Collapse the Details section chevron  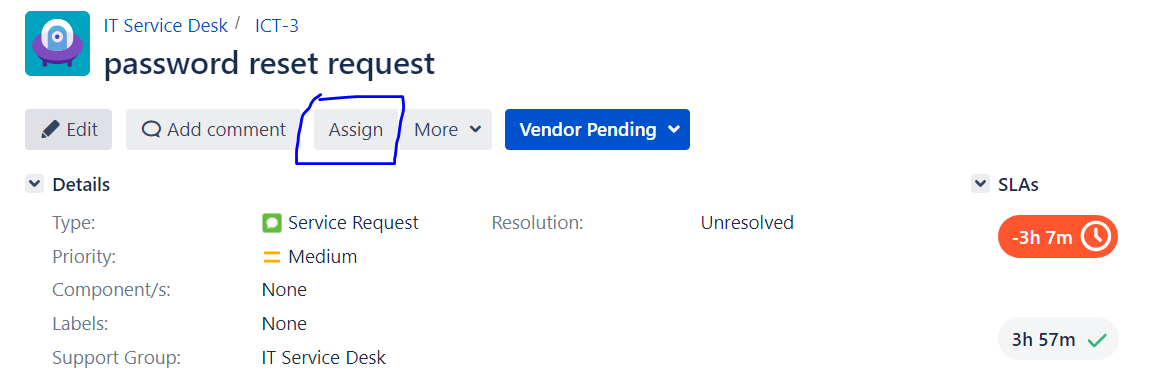click(34, 184)
